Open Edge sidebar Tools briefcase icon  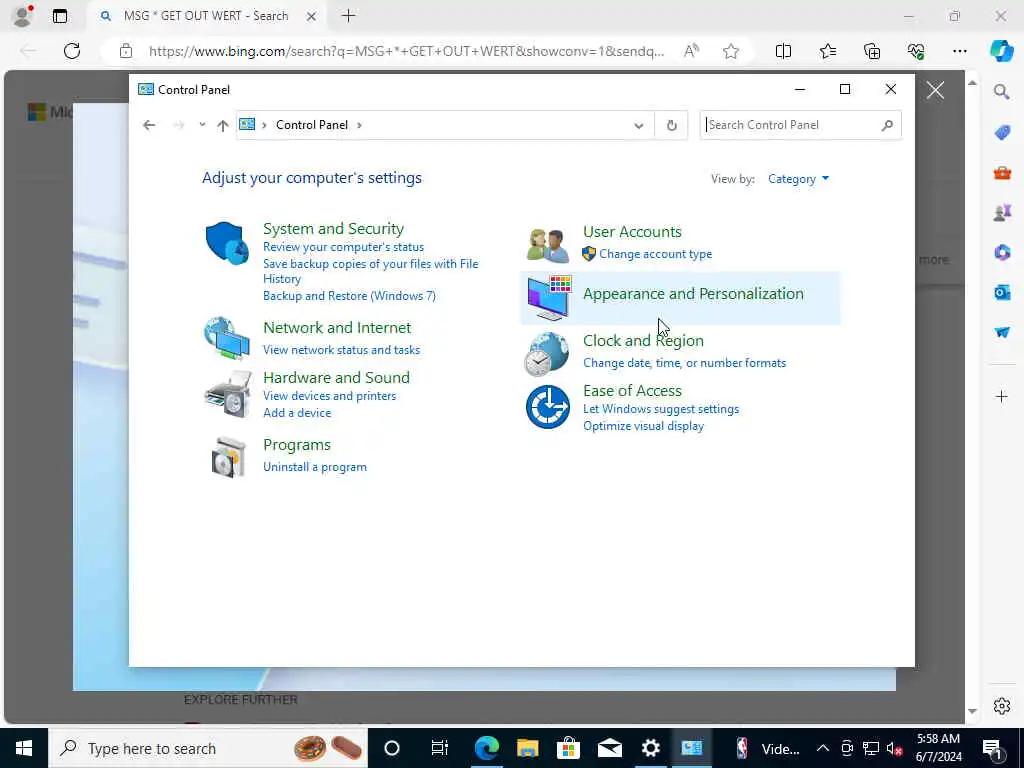1002,173
